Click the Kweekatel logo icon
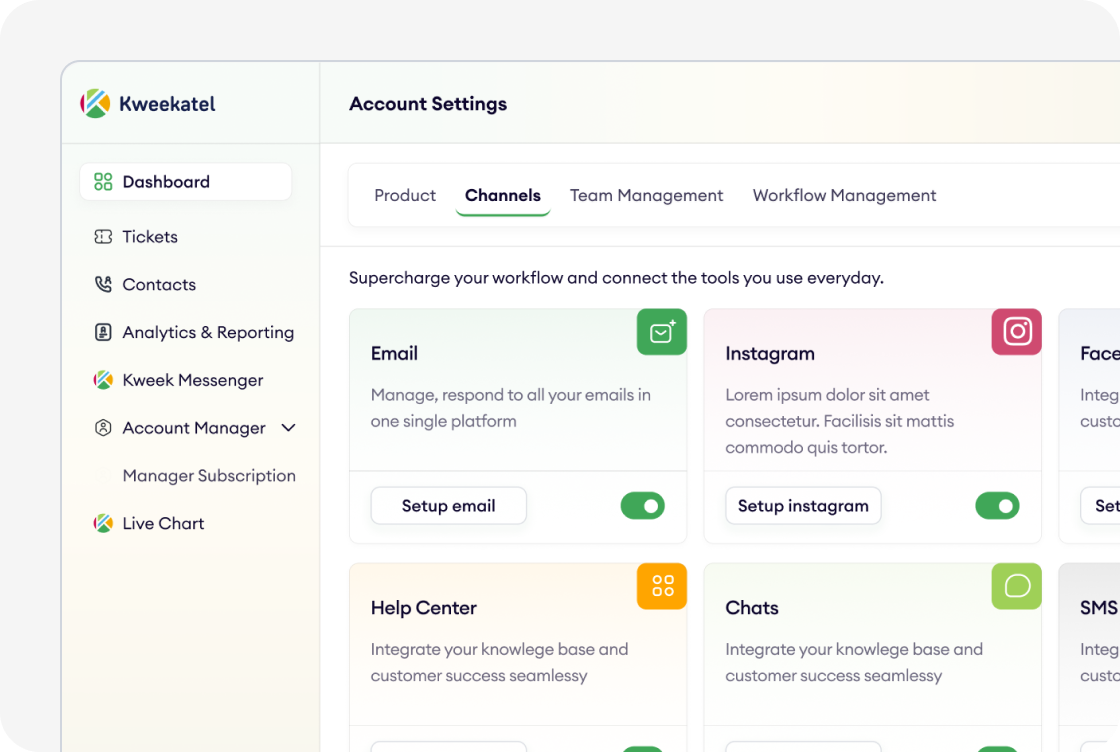 (x=95, y=104)
